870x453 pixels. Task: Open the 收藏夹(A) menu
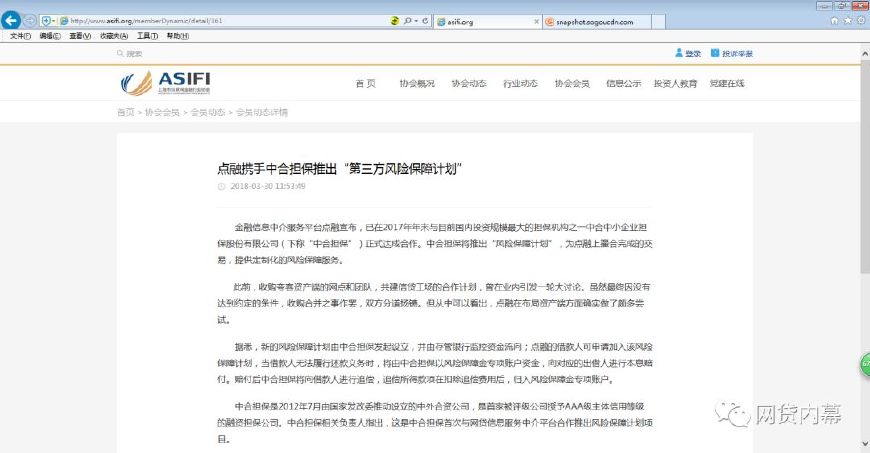[x=114, y=36]
